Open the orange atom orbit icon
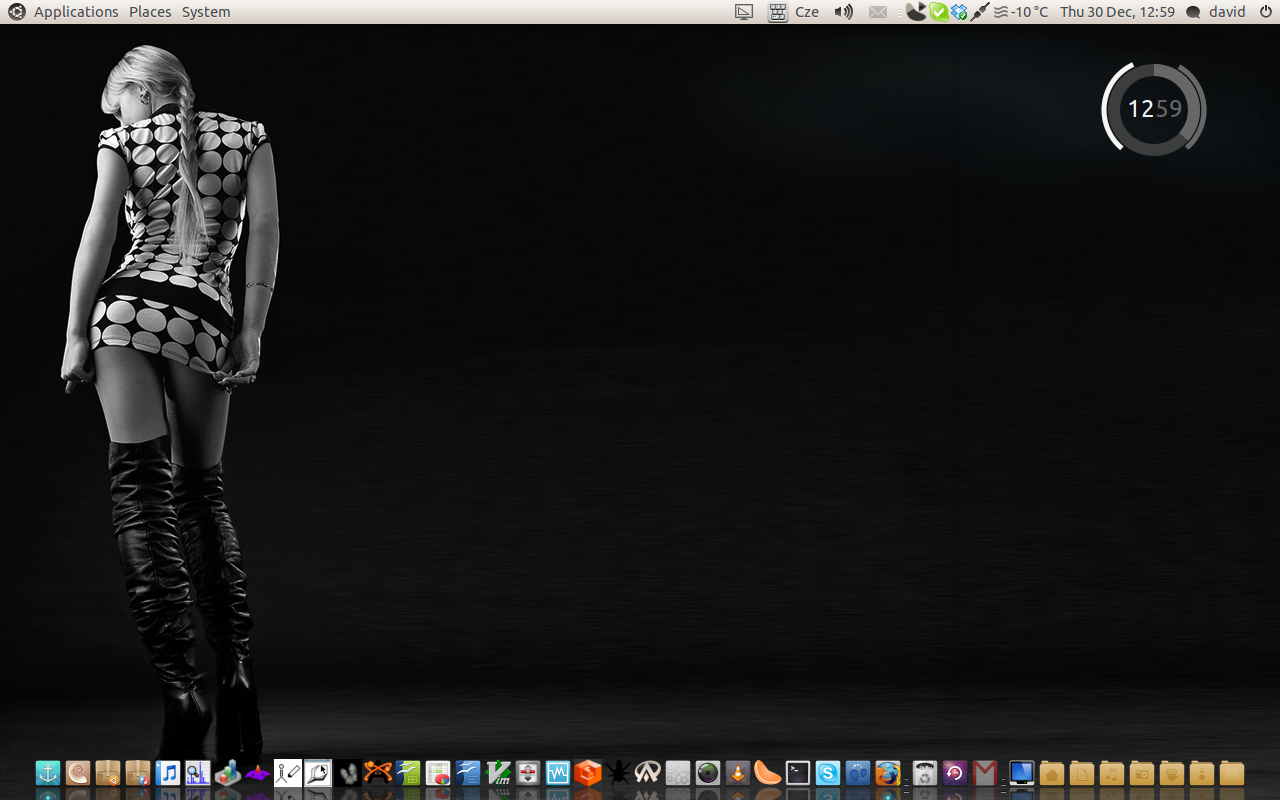The height and width of the screenshot is (800, 1280). [x=378, y=773]
